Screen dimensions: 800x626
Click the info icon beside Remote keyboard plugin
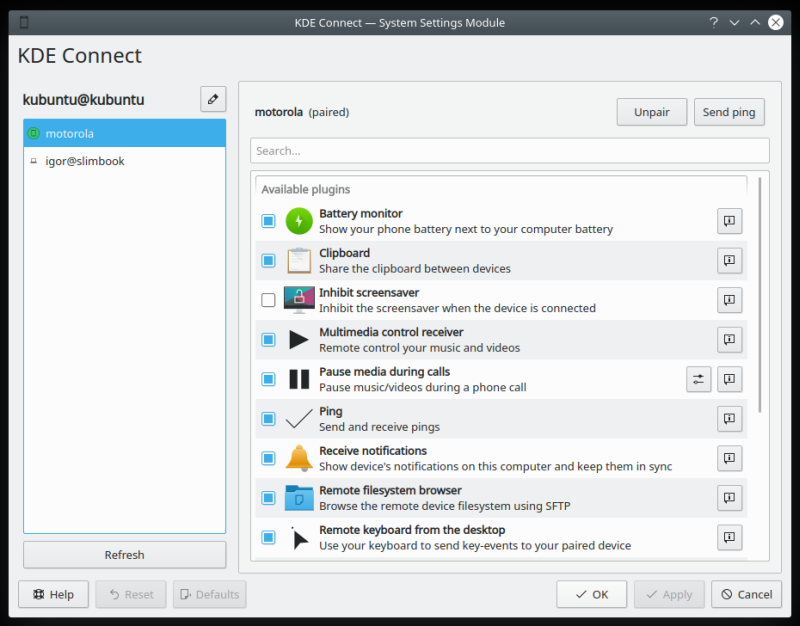[x=729, y=537]
